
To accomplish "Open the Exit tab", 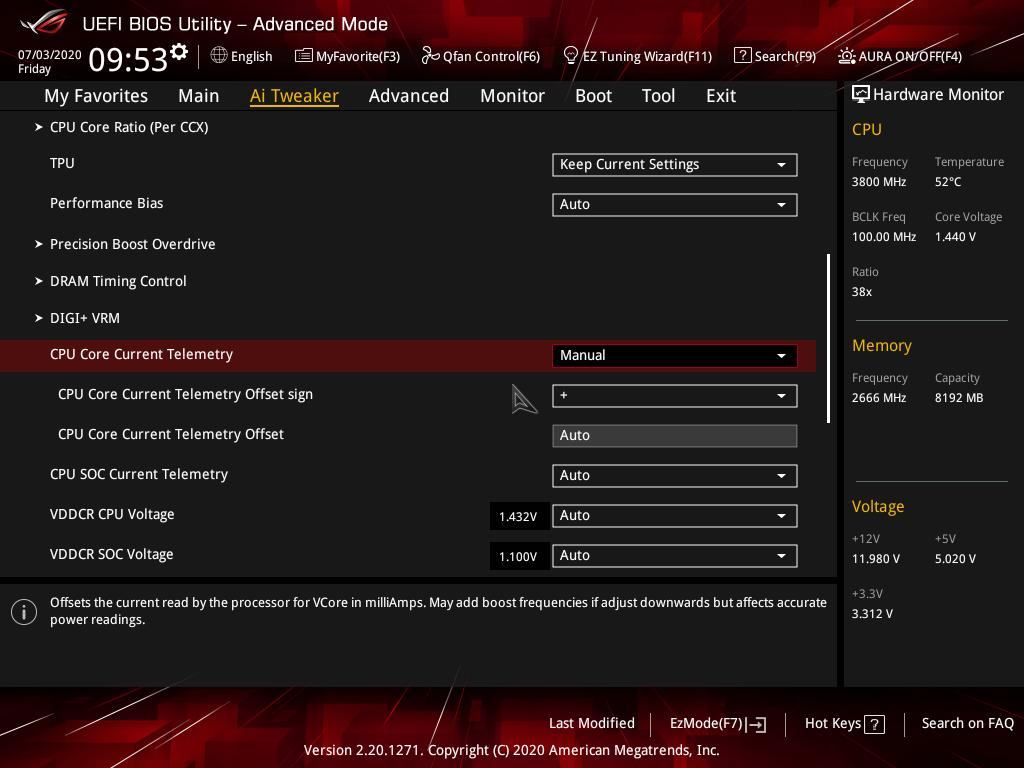I will point(721,95).
